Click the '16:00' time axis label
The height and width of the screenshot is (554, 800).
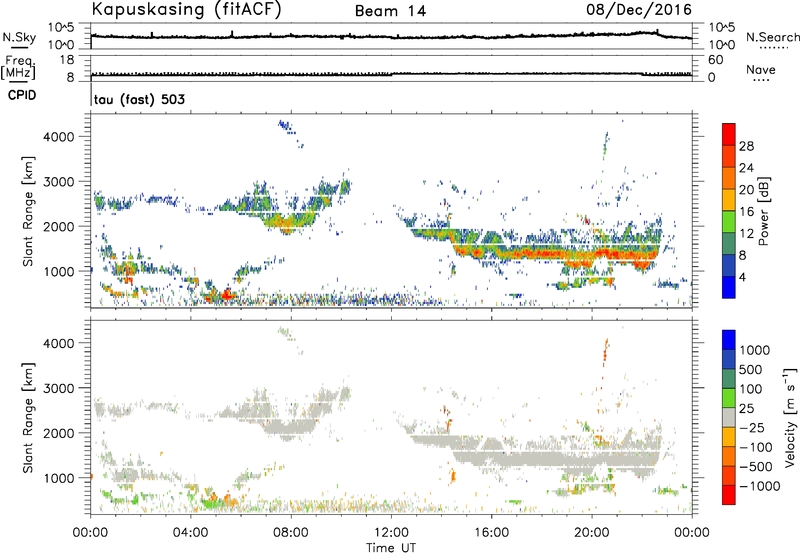pyautogui.click(x=491, y=533)
